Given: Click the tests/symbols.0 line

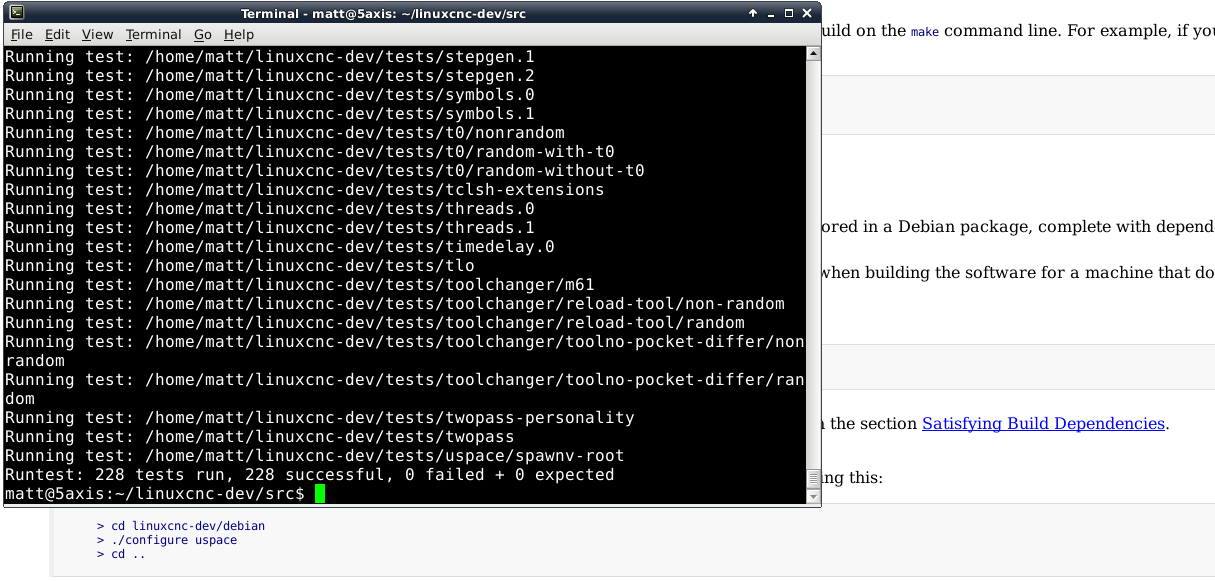Looking at the screenshot, I should tap(270, 94).
